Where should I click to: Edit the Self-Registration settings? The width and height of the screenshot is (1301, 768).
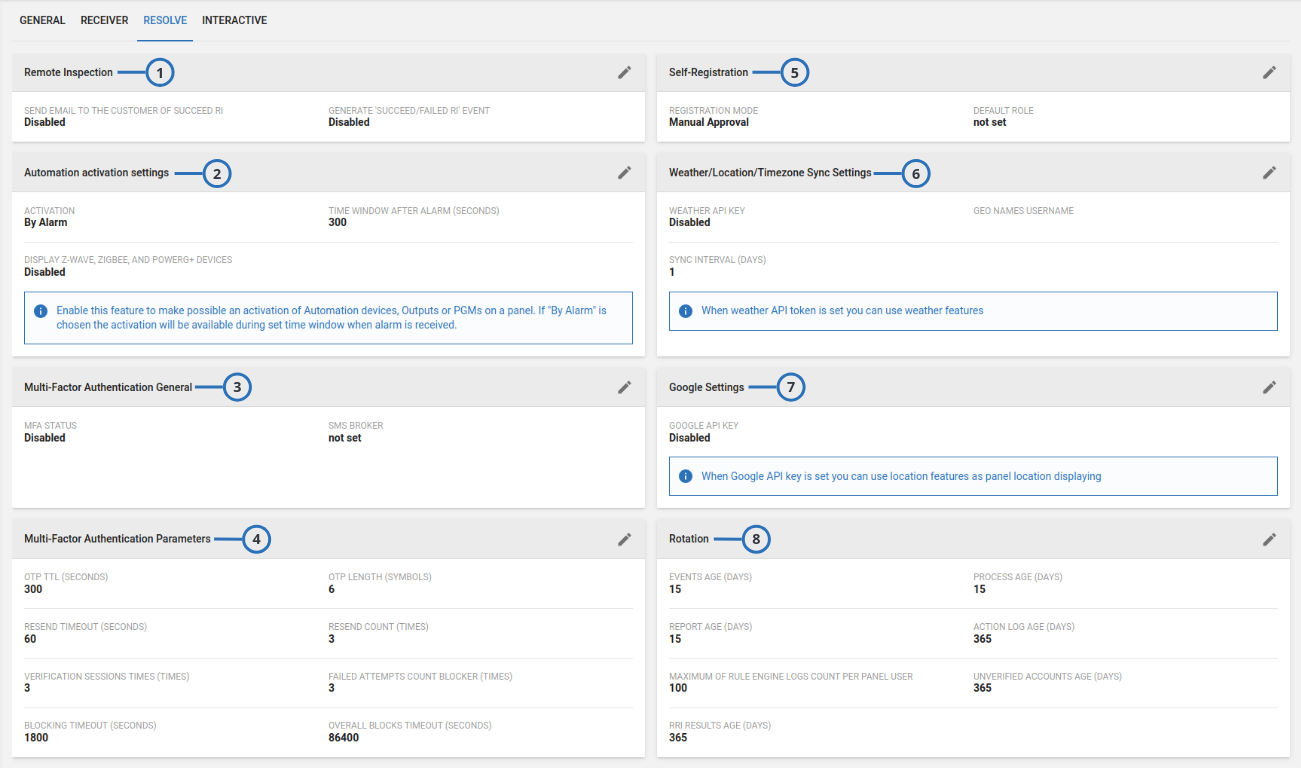pos(1269,72)
